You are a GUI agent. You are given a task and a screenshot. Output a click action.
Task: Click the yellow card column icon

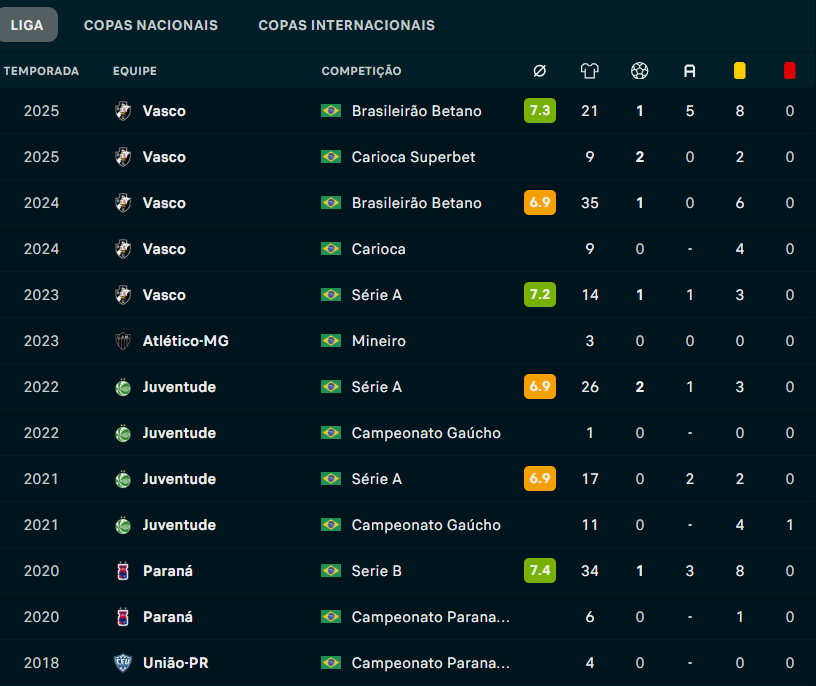click(740, 71)
